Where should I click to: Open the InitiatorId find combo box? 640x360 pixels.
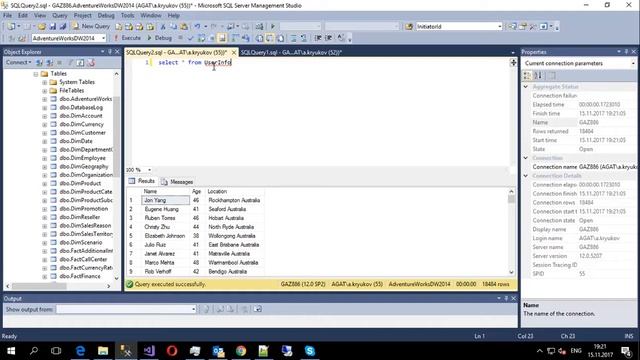click(500, 27)
